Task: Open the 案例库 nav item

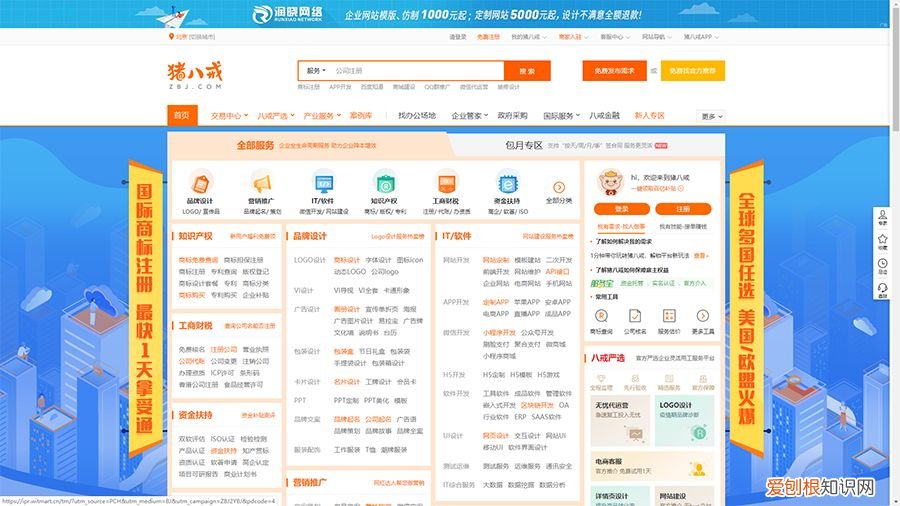Action: pyautogui.click(x=361, y=115)
